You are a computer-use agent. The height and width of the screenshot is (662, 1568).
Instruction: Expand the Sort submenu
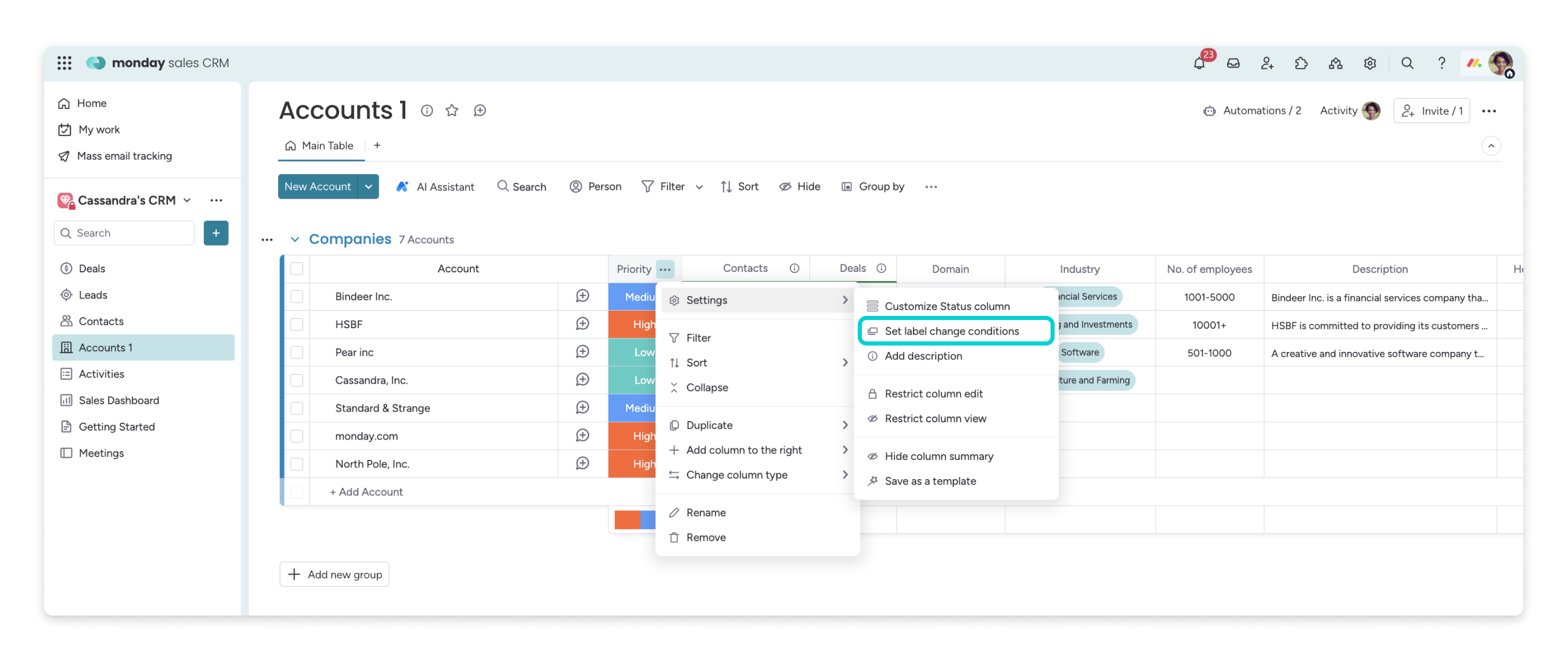[758, 364]
